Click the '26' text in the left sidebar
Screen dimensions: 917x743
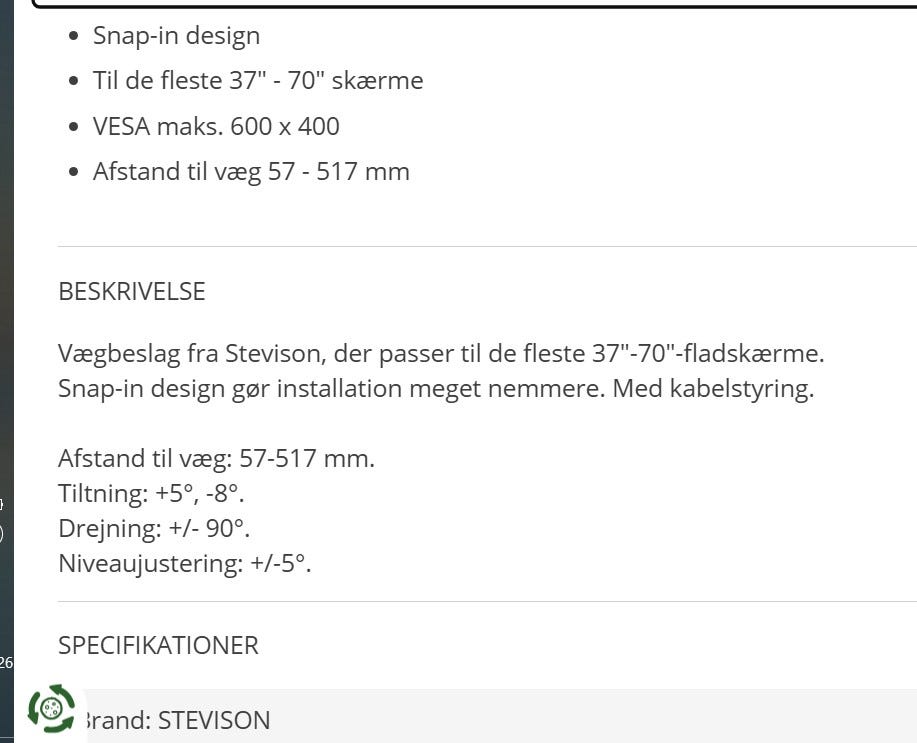pyautogui.click(x=6, y=662)
